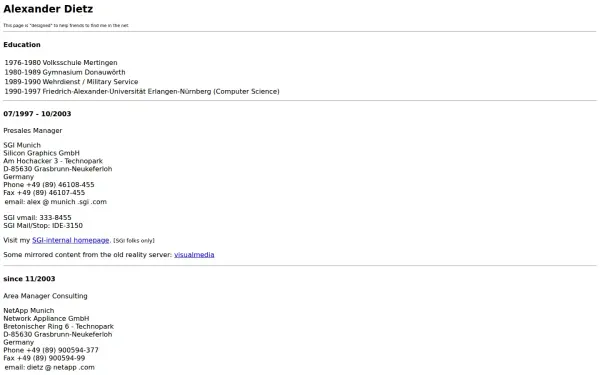Image resolution: width=600 pixels, height=375 pixels.
Task: Select the dietz @ netapp .com email
Action: (60, 368)
